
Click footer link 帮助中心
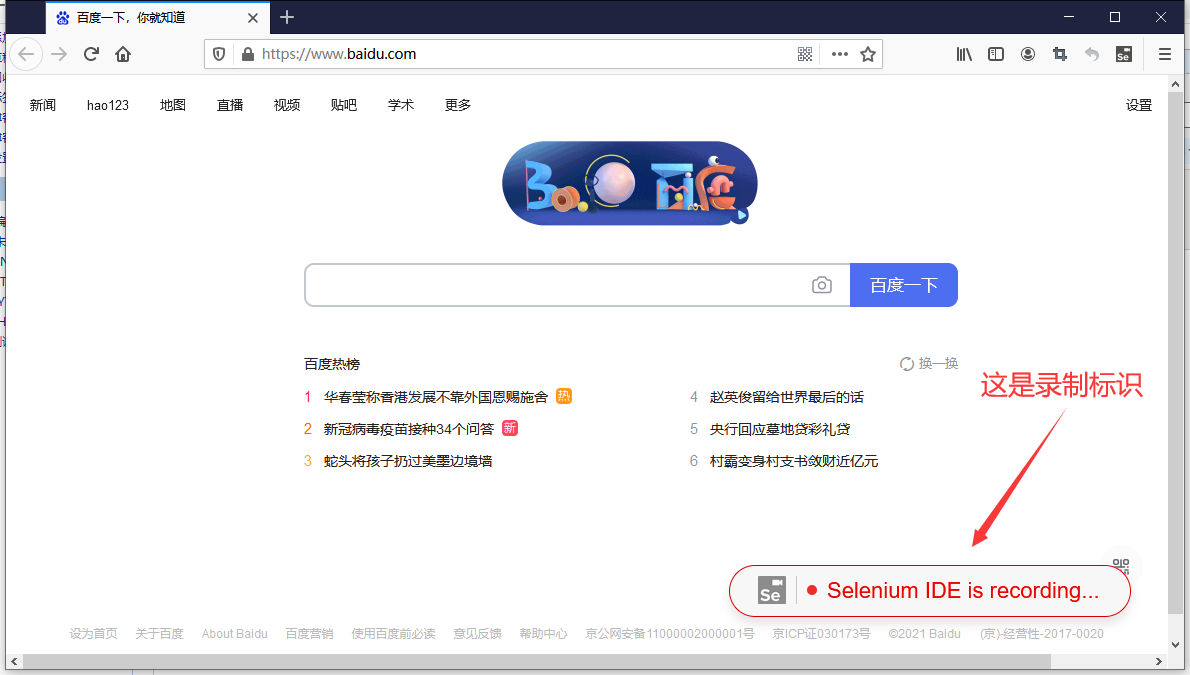(543, 633)
